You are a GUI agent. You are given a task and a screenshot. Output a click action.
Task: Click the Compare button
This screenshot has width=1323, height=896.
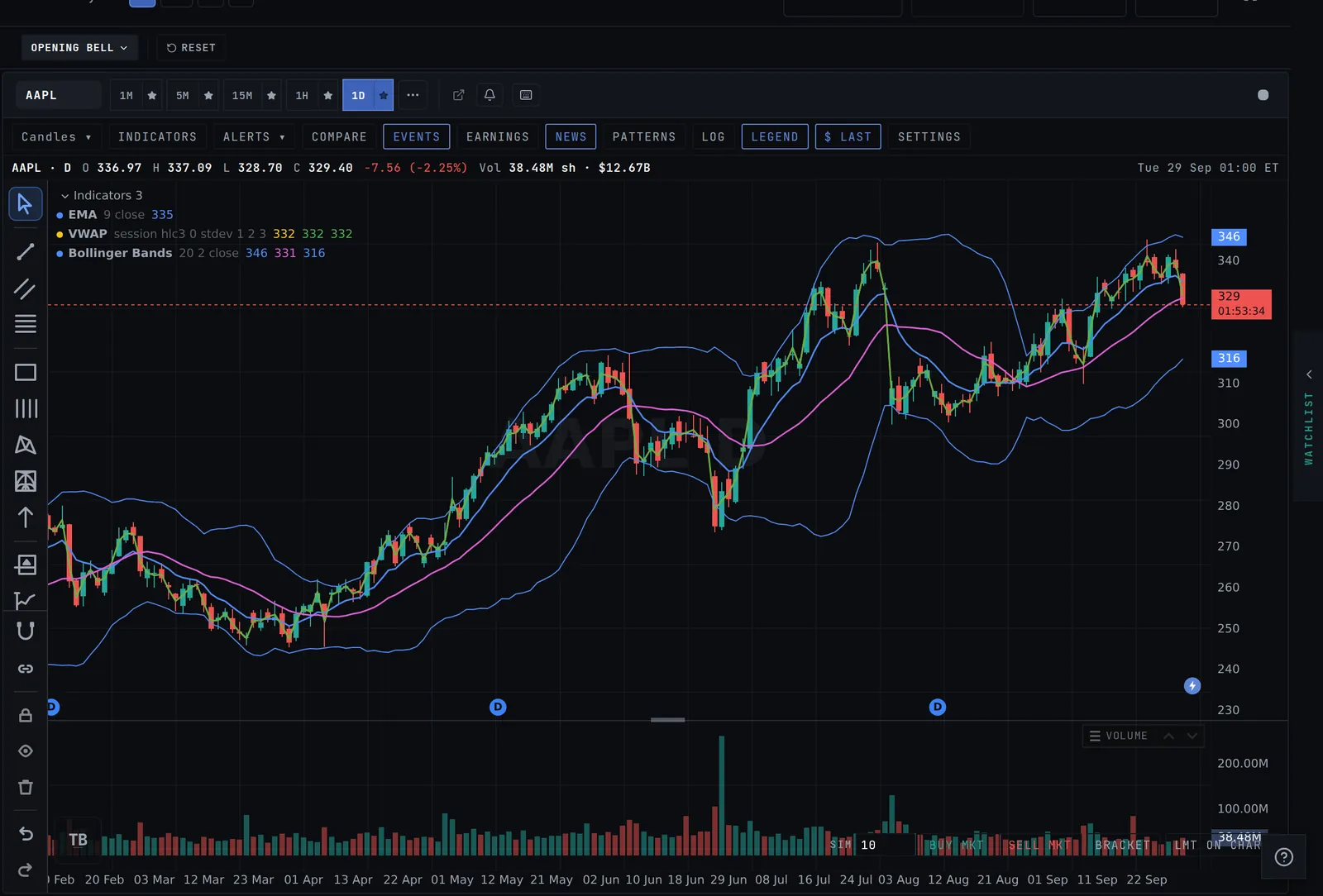[339, 136]
